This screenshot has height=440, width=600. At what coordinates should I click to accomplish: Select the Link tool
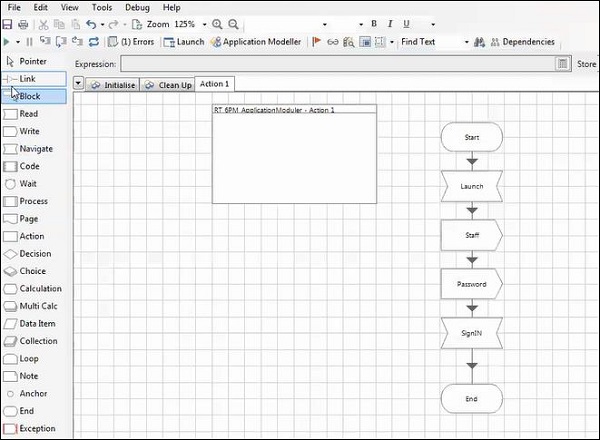click(27, 78)
